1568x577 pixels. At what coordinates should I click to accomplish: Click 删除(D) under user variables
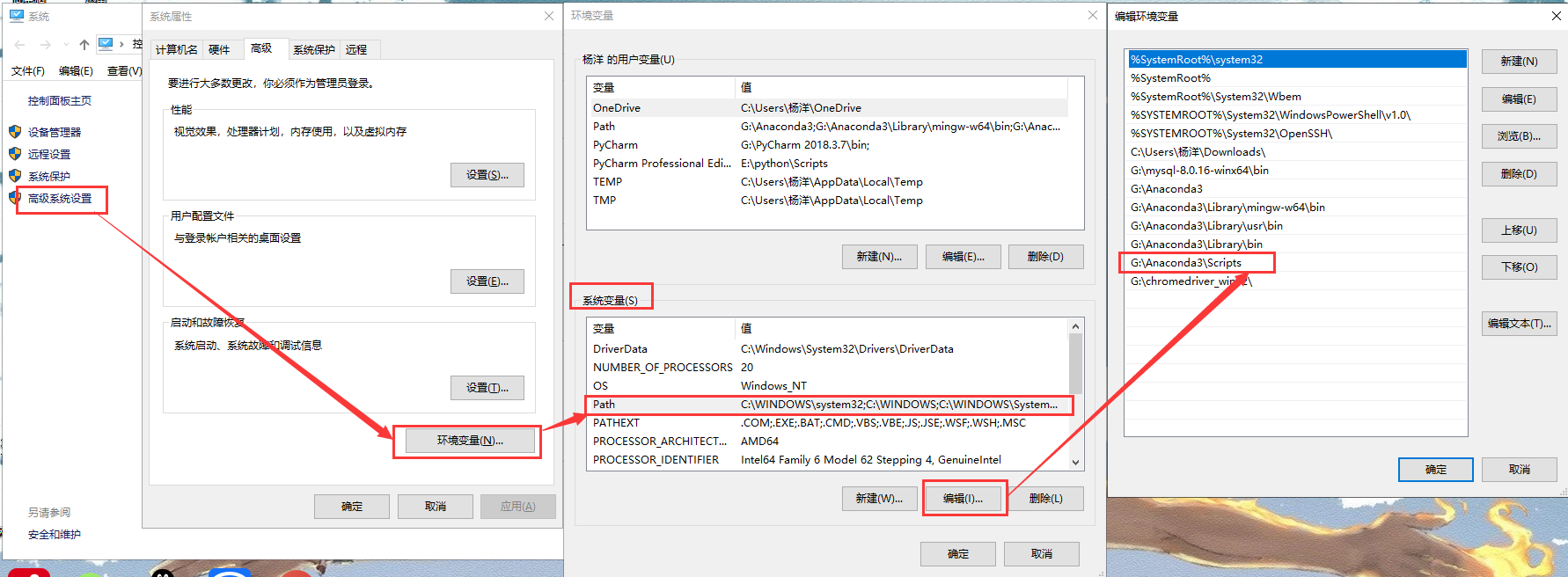click(1045, 257)
